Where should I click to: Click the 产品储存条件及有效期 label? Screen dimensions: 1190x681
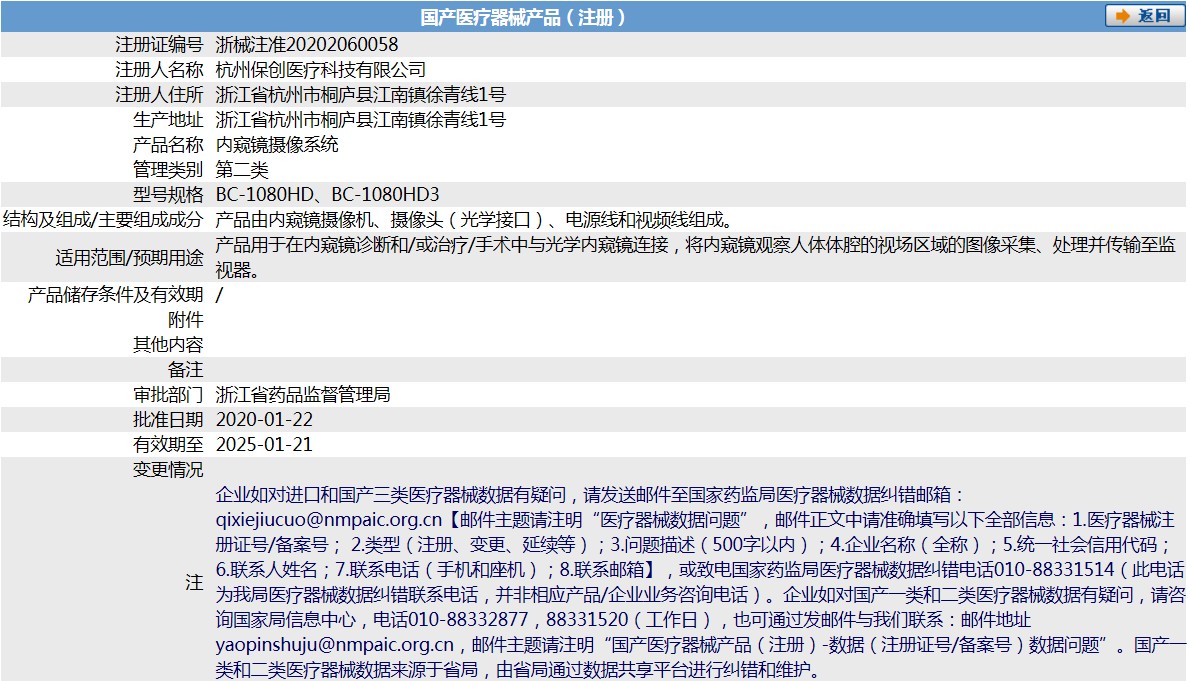[115, 295]
